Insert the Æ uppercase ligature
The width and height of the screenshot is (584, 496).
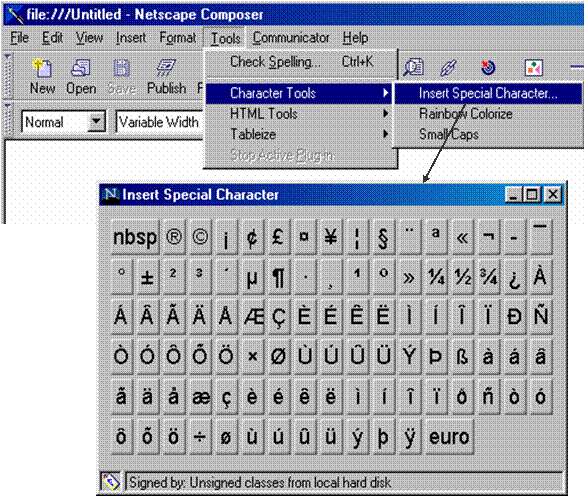click(x=252, y=317)
